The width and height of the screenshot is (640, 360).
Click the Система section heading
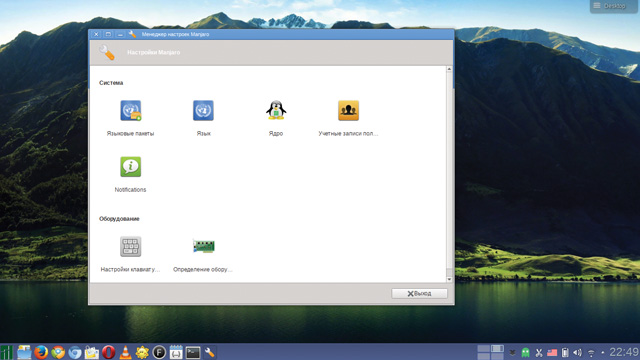111,83
